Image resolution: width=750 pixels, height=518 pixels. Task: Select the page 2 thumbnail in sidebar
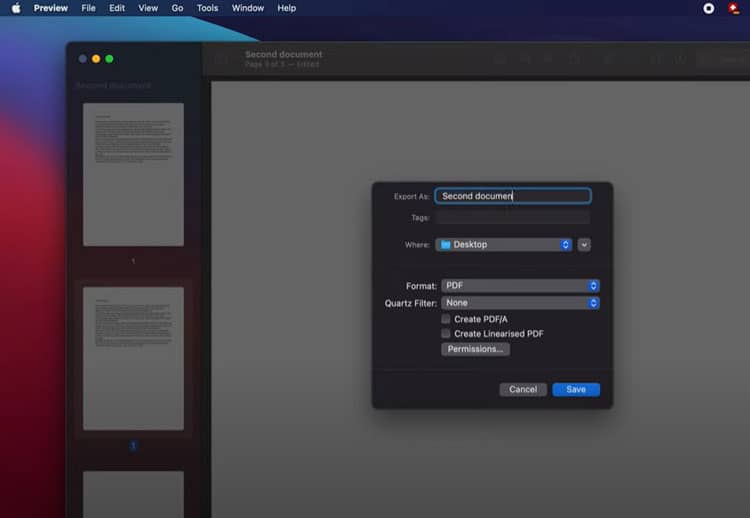pyautogui.click(x=133, y=358)
